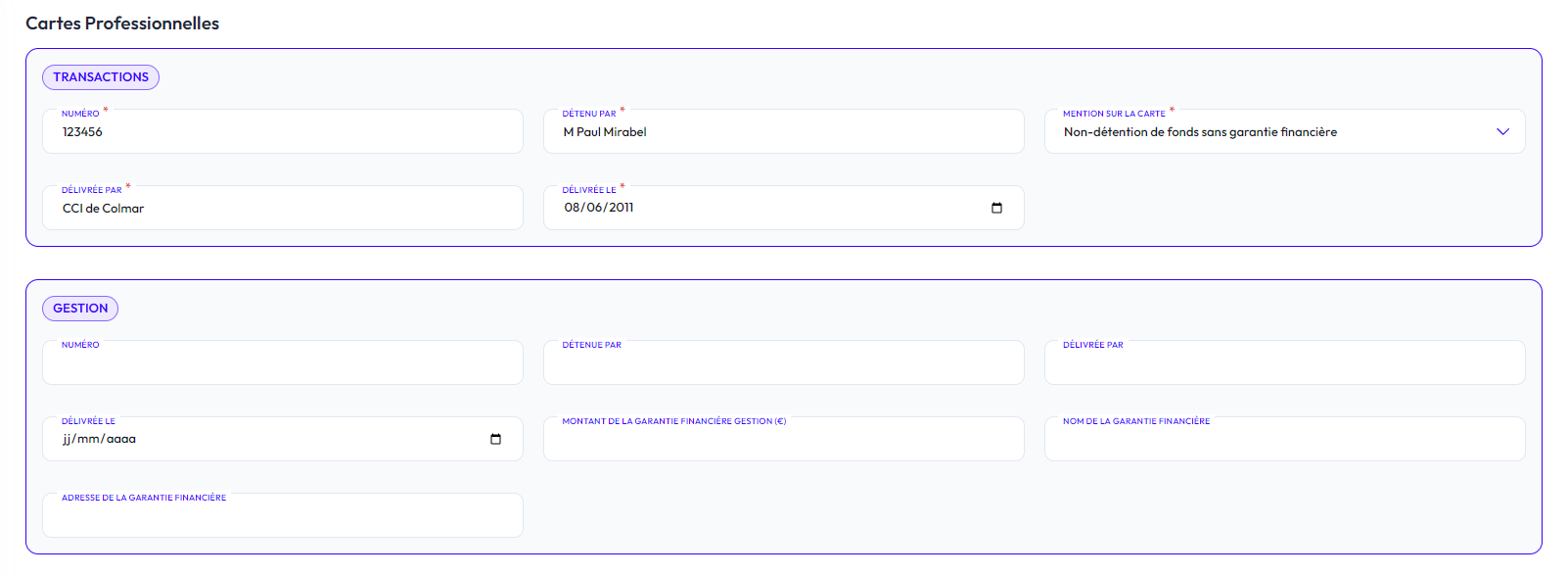This screenshot has width=1568, height=576.
Task: Select the TRANSACTIONS section badge
Action: (101, 77)
